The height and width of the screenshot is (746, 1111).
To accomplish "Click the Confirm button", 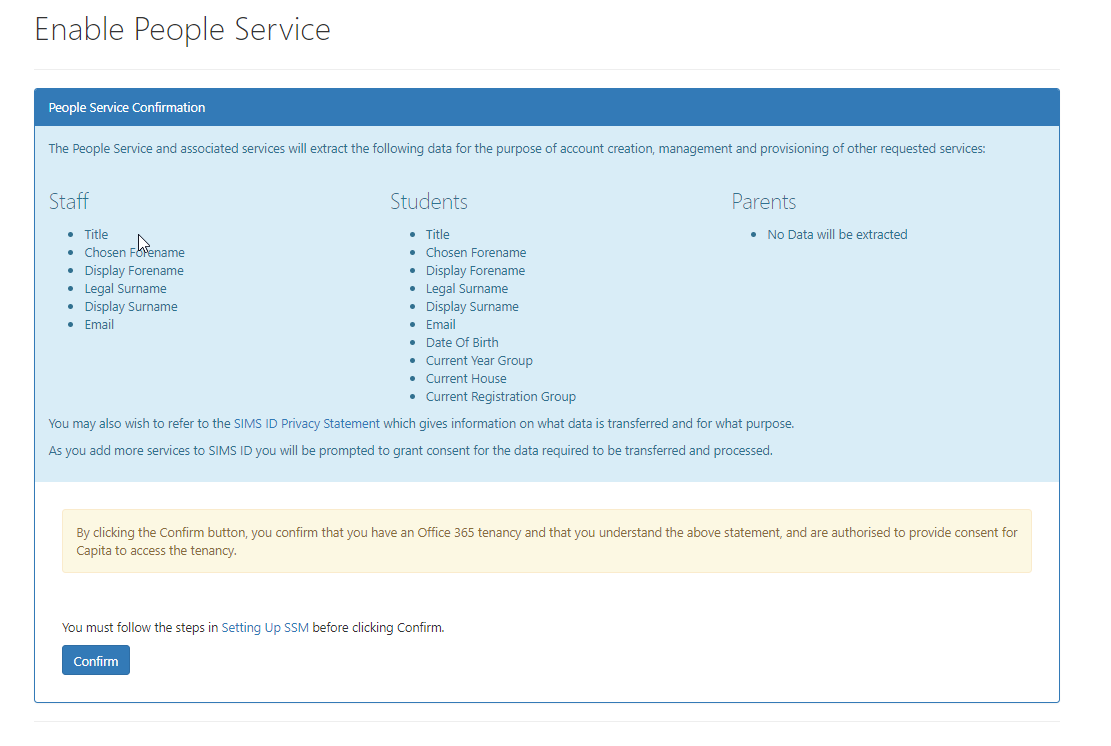I will 96,660.
